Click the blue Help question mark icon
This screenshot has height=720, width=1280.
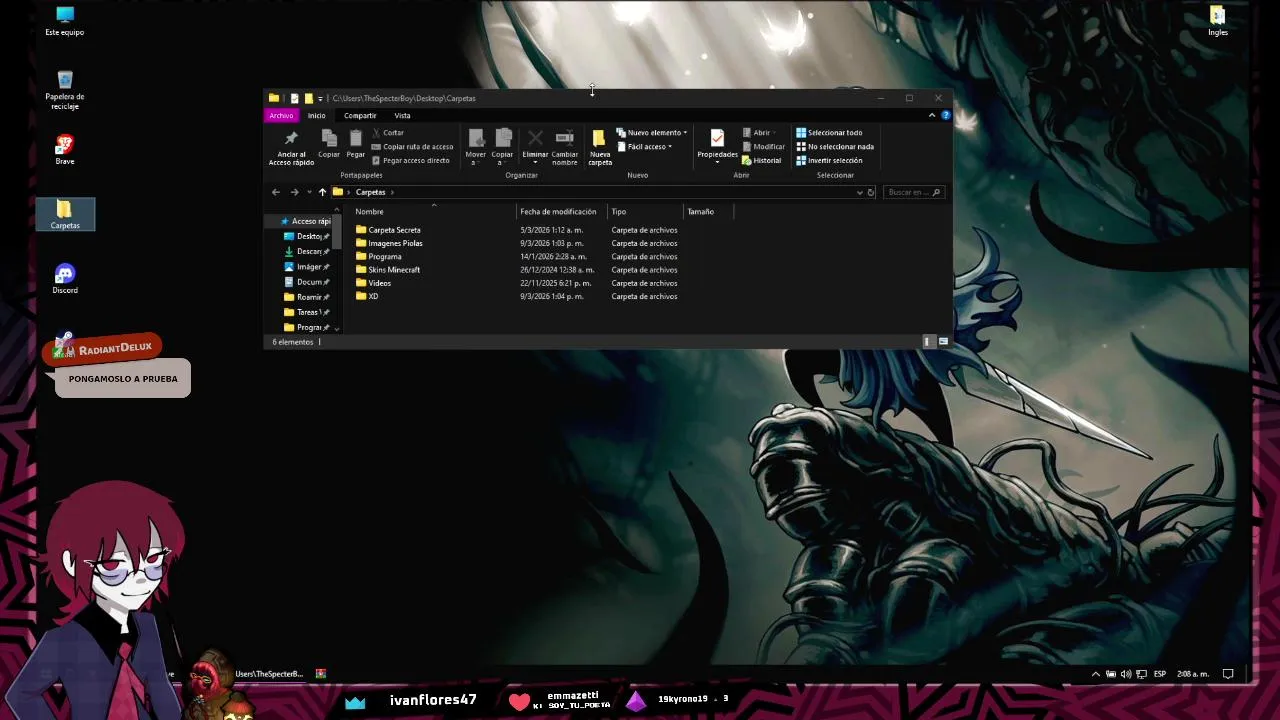[945, 115]
